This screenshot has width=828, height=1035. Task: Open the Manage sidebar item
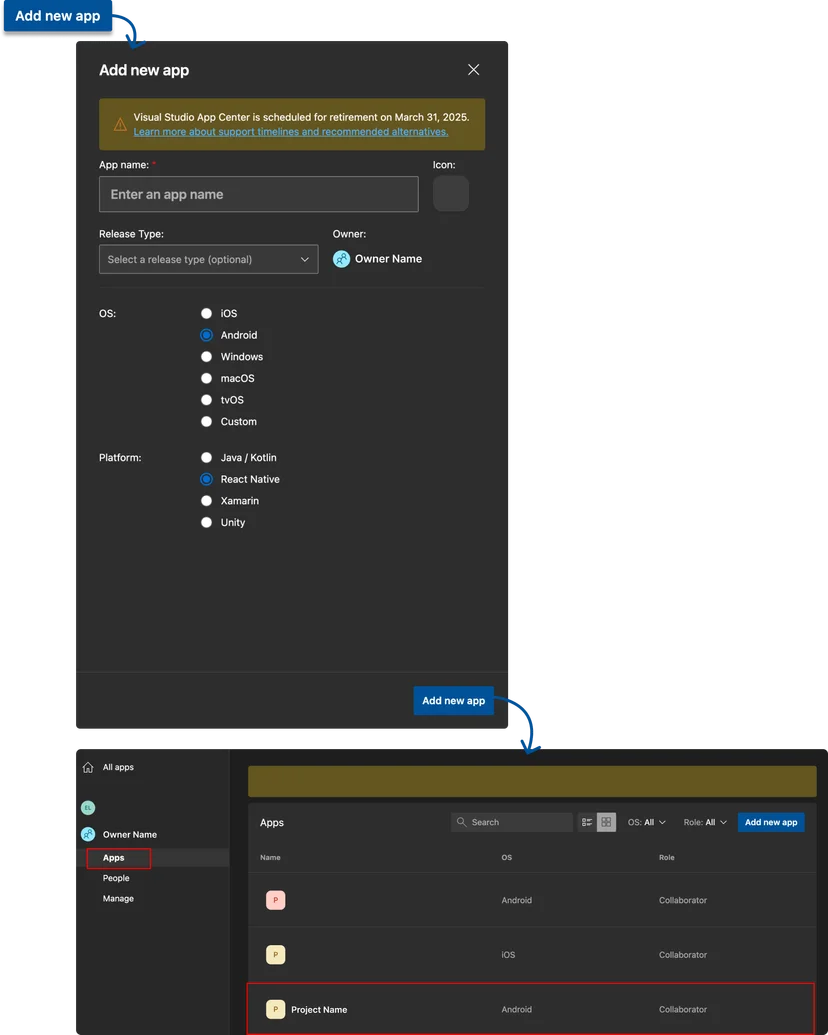(118, 898)
